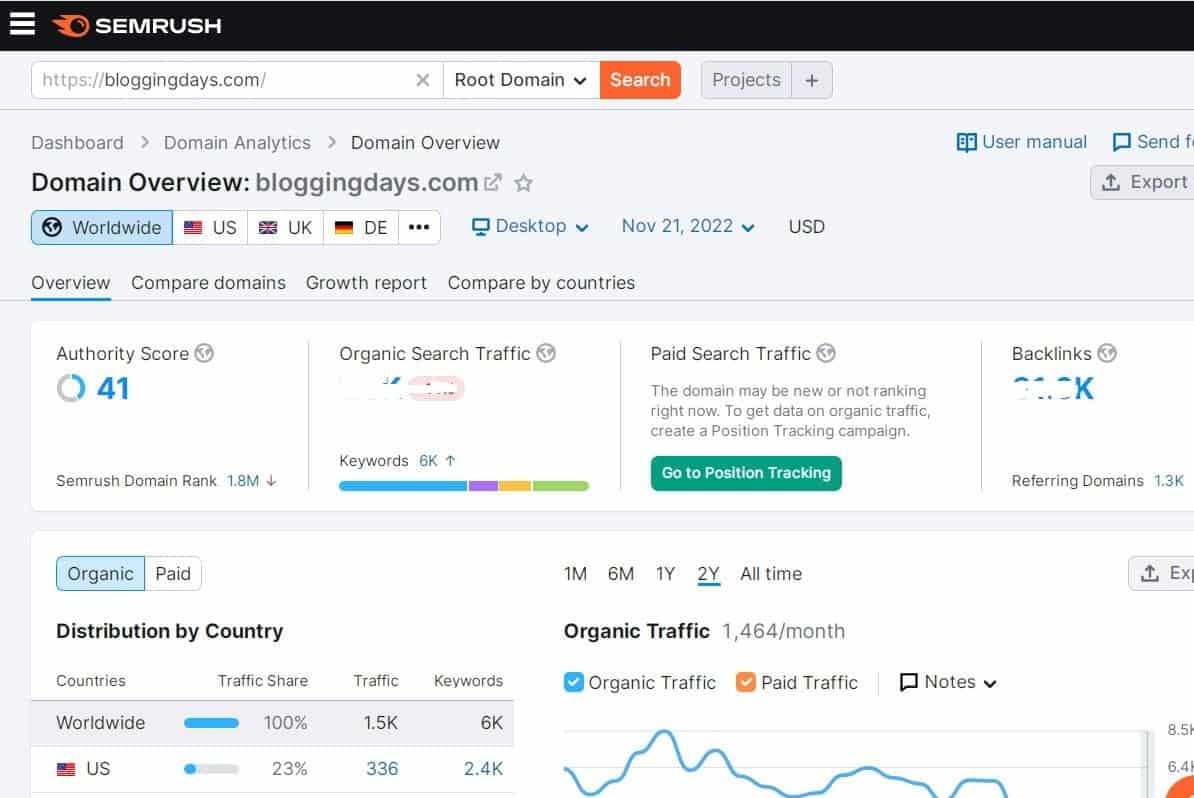Switch database to UK
This screenshot has width=1194, height=798.
pos(286,228)
